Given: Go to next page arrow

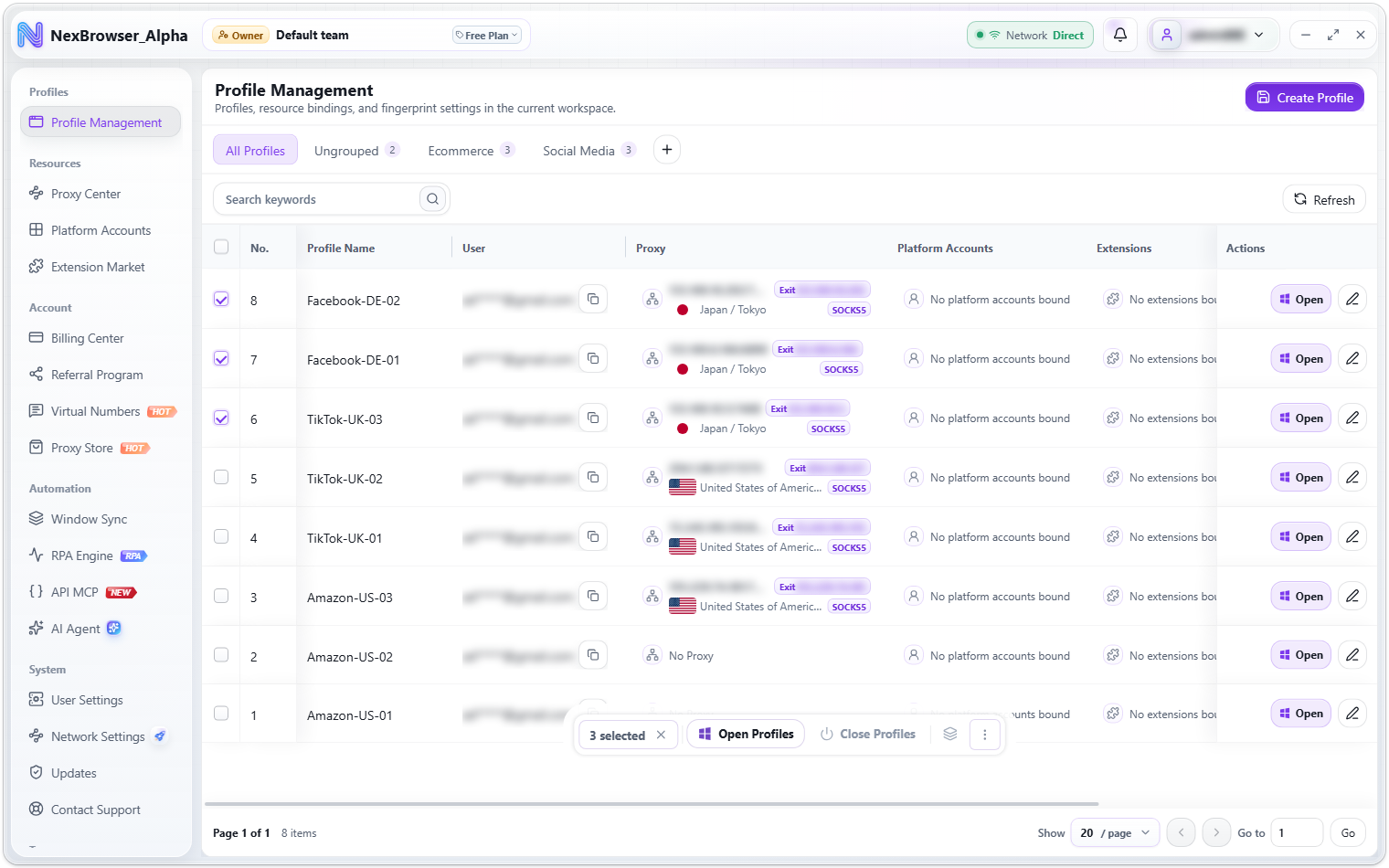Looking at the screenshot, I should click(1216, 832).
